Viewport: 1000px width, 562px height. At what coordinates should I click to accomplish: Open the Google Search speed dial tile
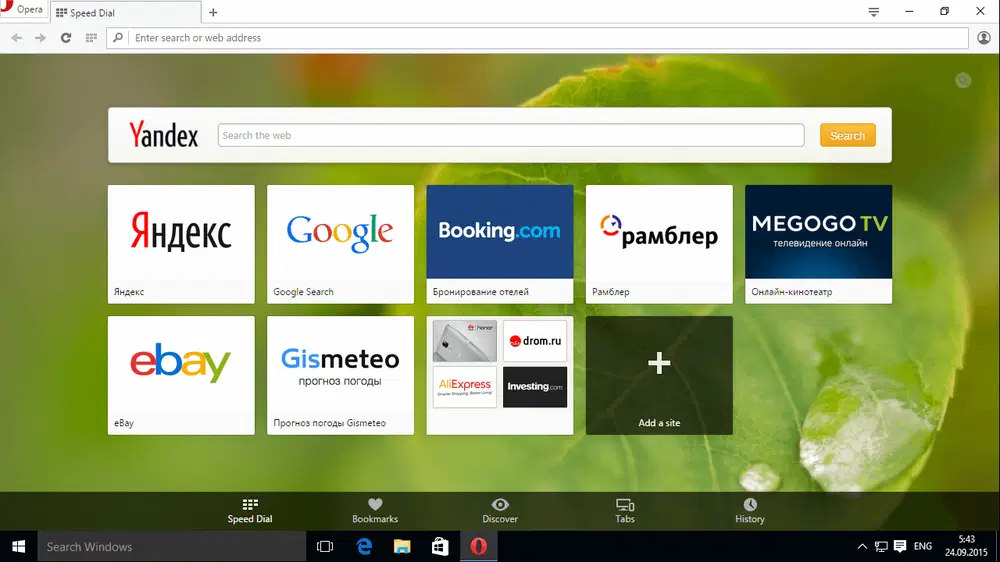tap(341, 244)
